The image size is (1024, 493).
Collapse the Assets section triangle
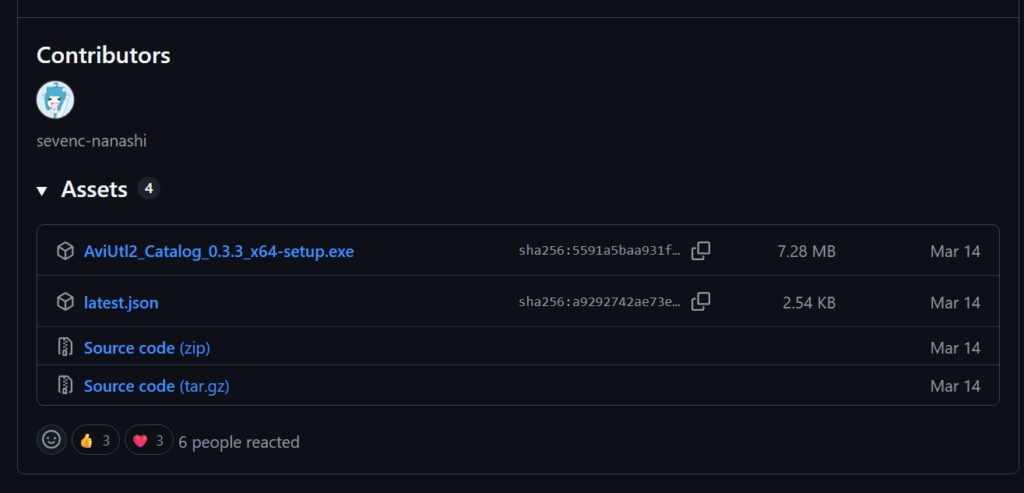(42, 191)
